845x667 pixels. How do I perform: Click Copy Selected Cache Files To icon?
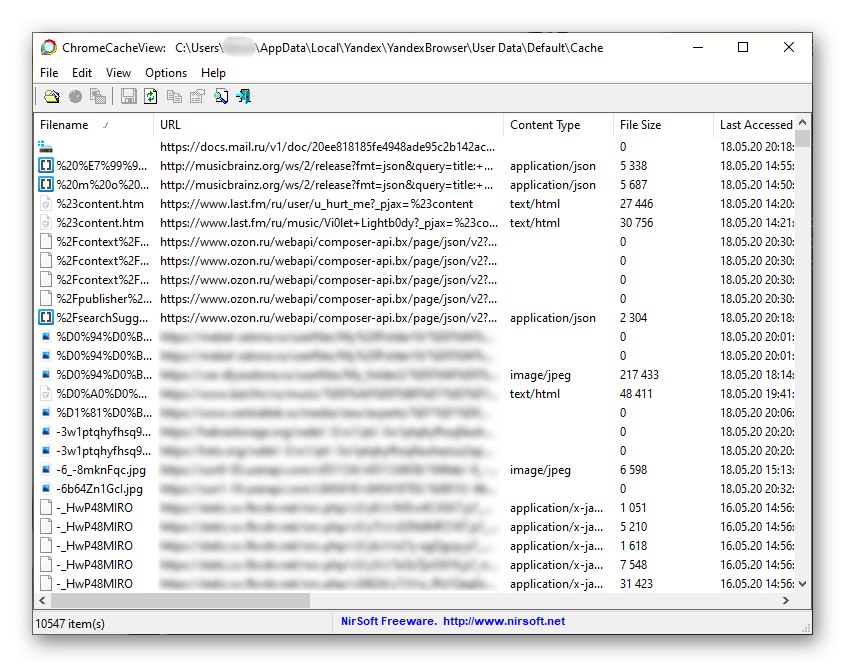pyautogui.click(x=98, y=96)
